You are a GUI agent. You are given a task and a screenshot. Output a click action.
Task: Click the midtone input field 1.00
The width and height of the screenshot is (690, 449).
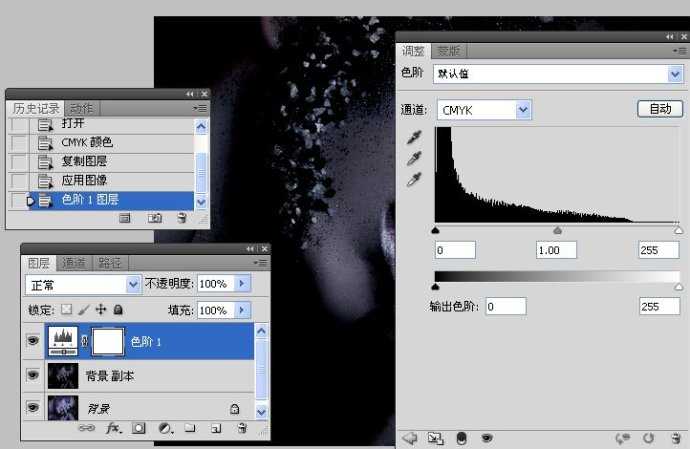click(x=556, y=250)
